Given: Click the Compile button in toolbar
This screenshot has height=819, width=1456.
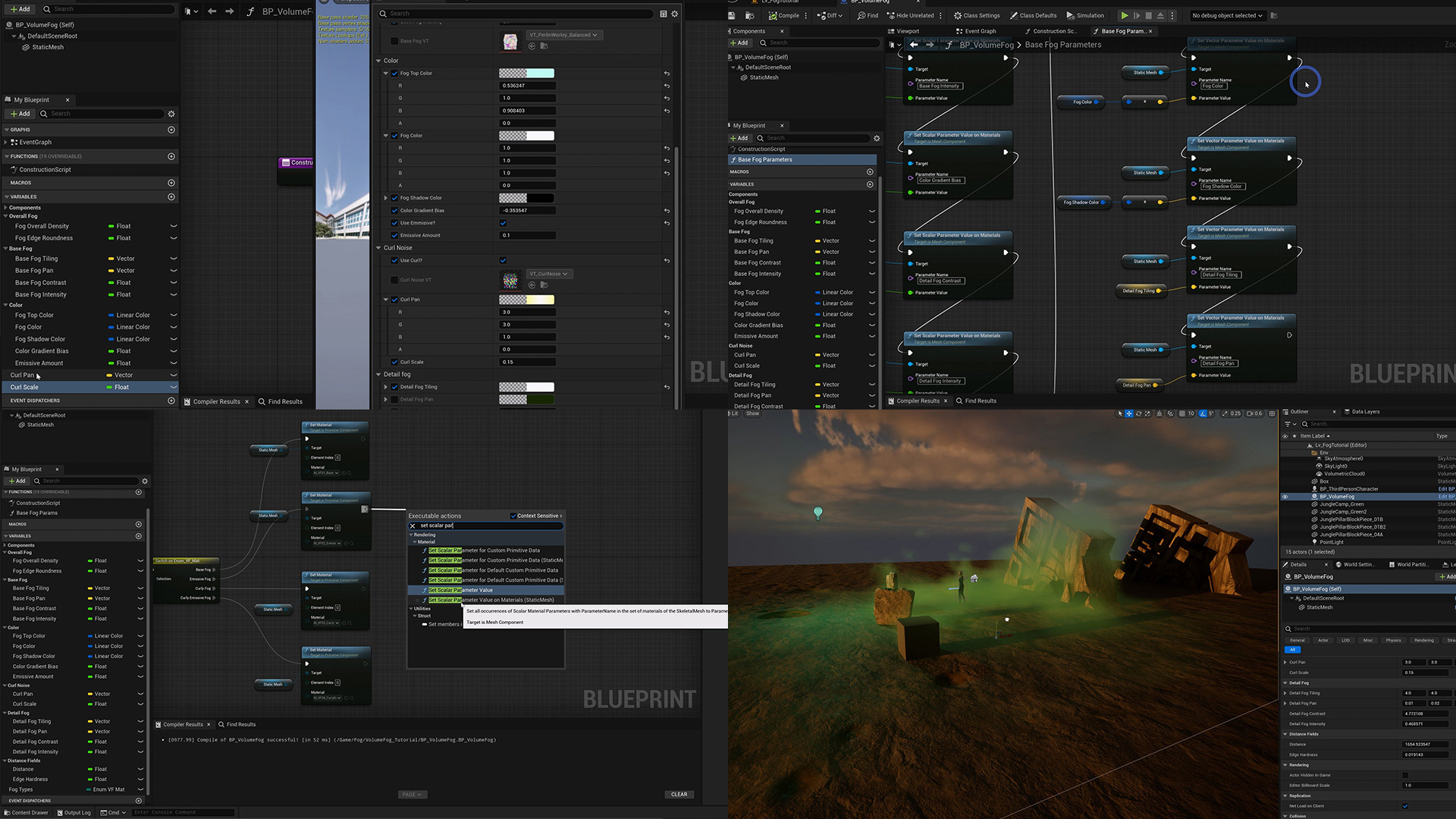Looking at the screenshot, I should (784, 15).
